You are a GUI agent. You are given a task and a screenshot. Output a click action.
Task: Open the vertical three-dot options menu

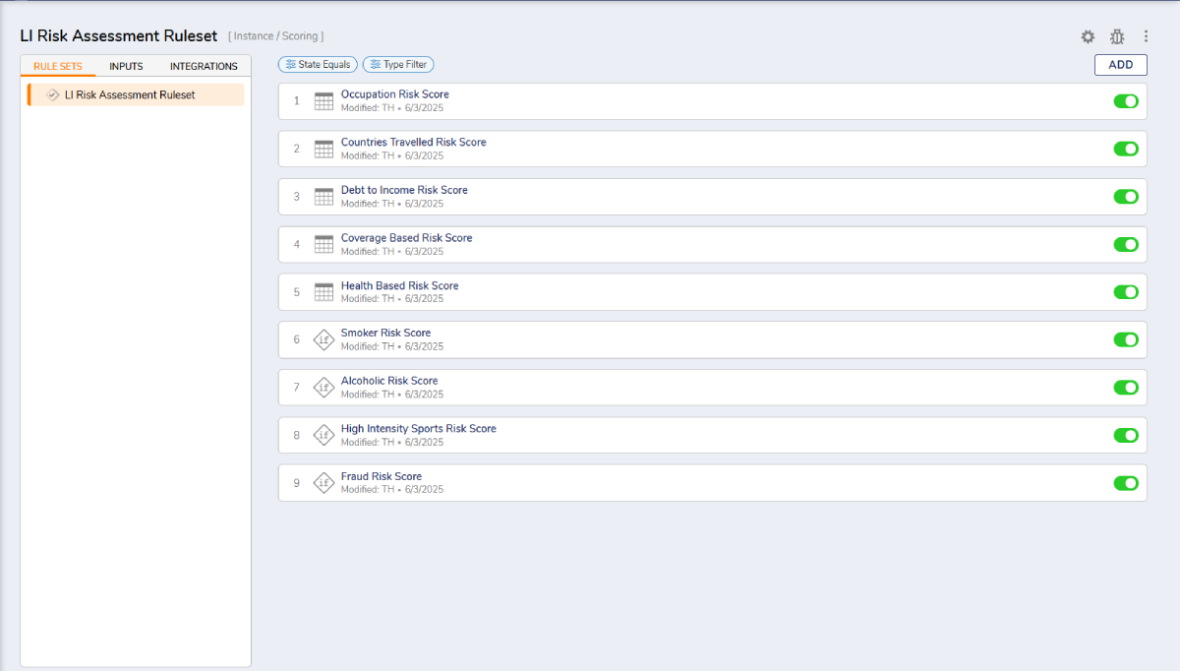point(1146,37)
